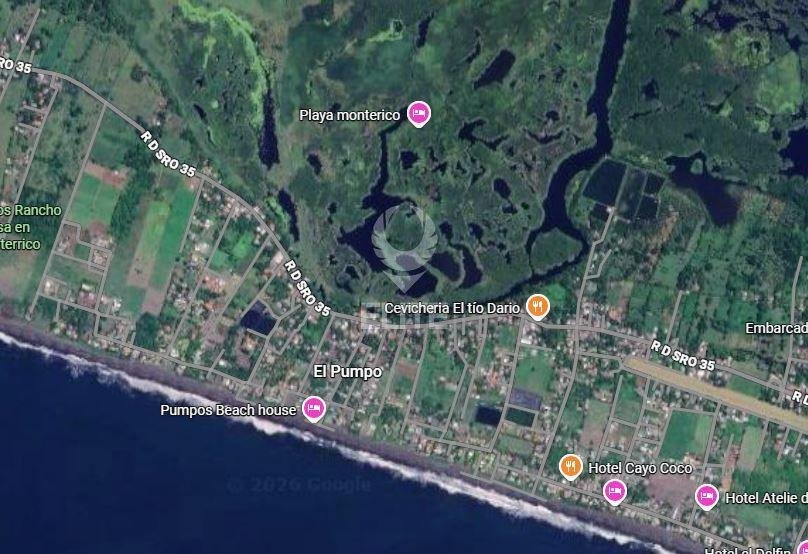Click the El Pumpo locality label
Image resolution: width=808 pixels, height=554 pixels.
click(348, 372)
